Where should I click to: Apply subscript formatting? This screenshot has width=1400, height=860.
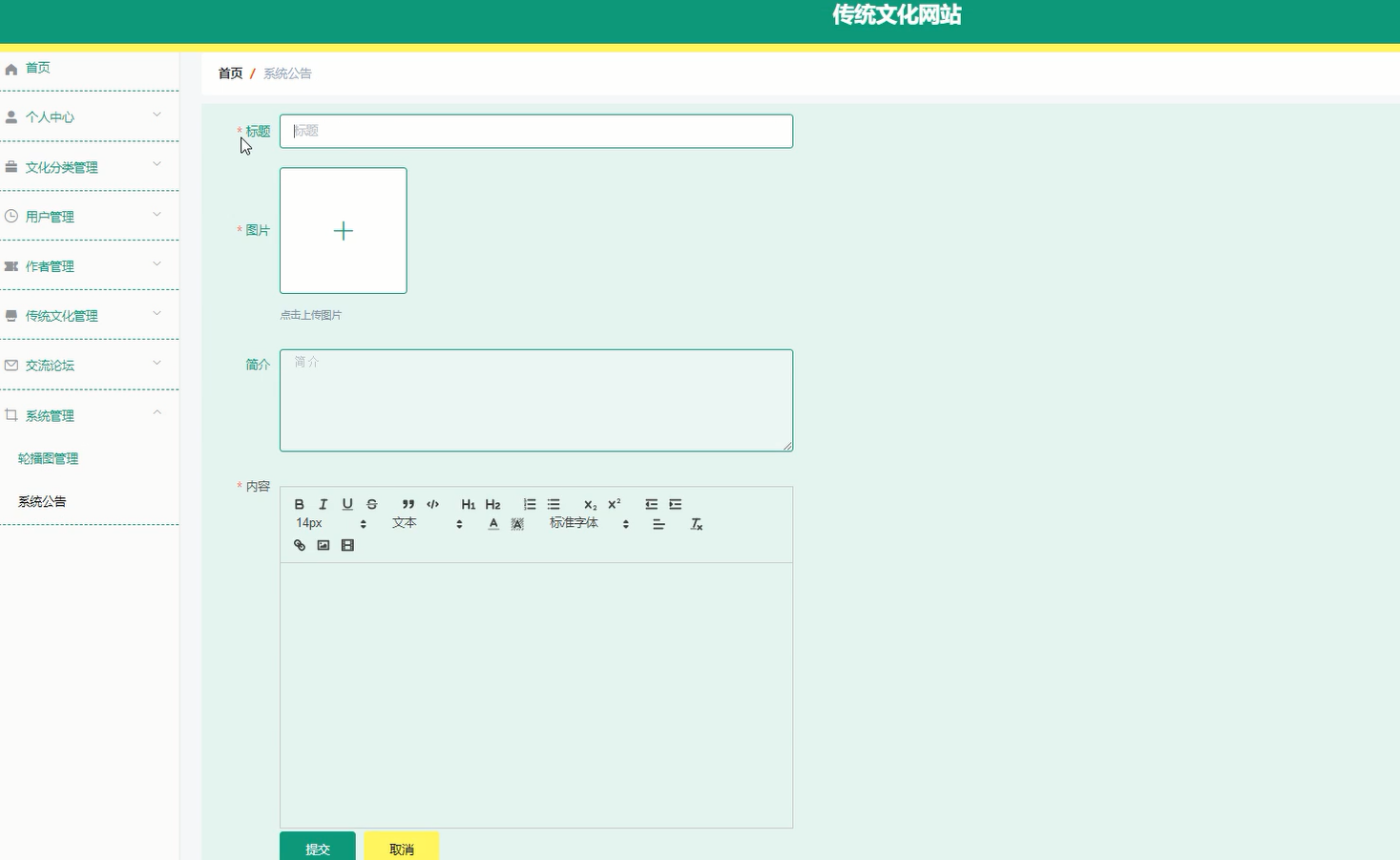pos(590,504)
